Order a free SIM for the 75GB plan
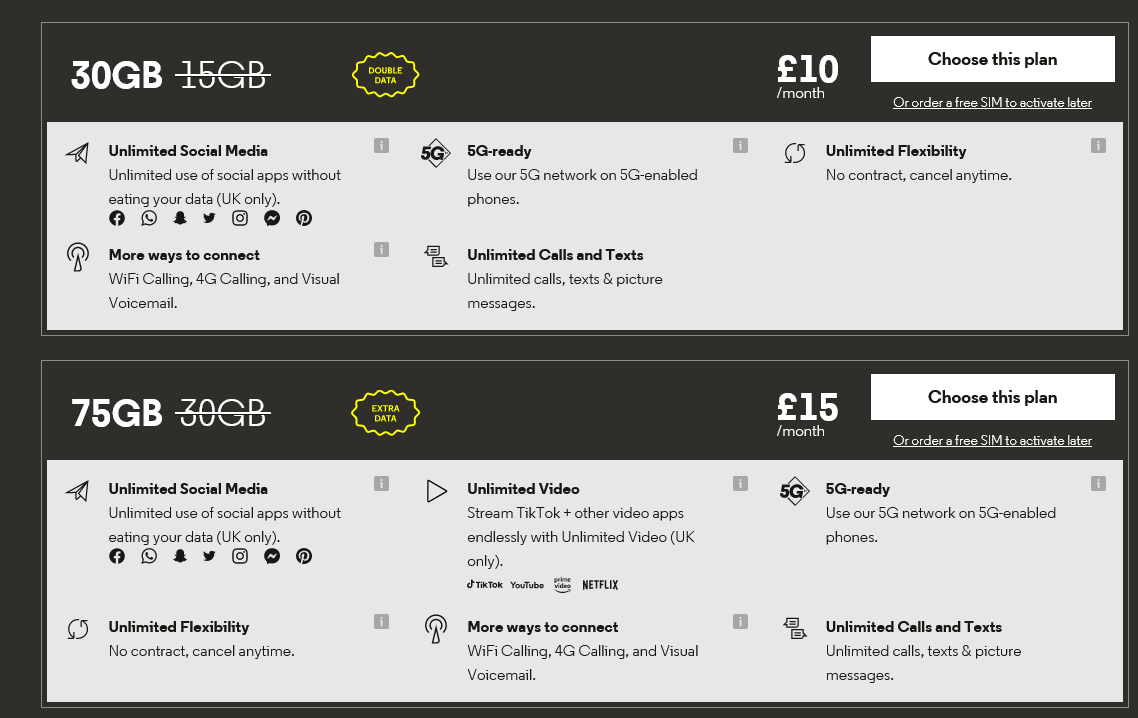 (992, 440)
